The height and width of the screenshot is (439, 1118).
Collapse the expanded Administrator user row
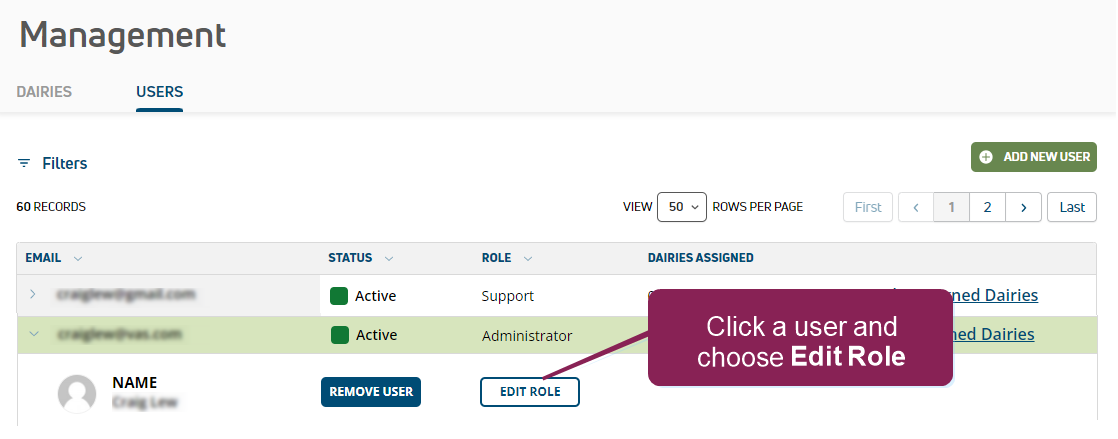(x=33, y=335)
